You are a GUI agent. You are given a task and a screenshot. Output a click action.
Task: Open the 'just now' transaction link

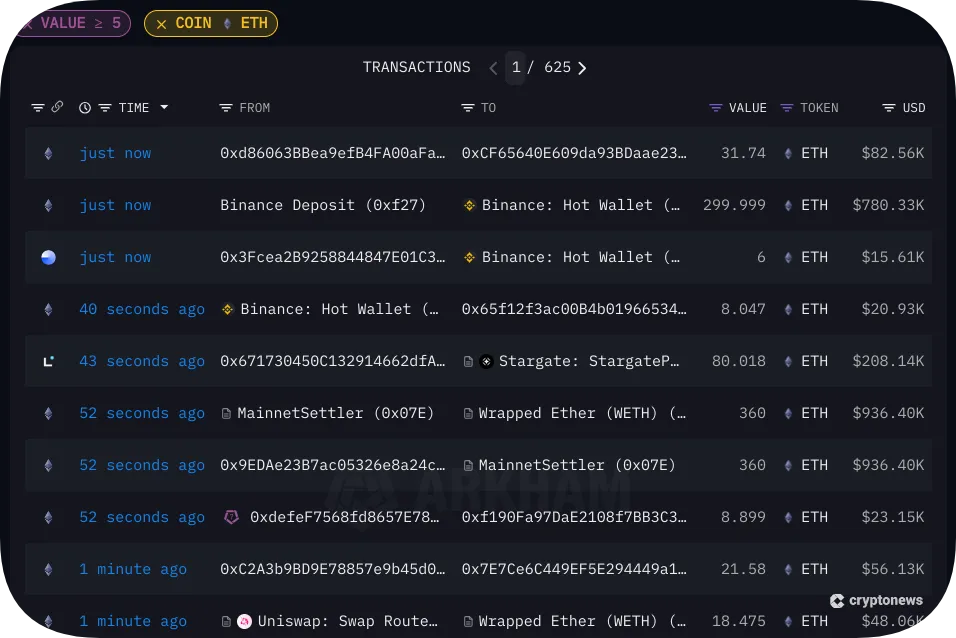point(115,153)
